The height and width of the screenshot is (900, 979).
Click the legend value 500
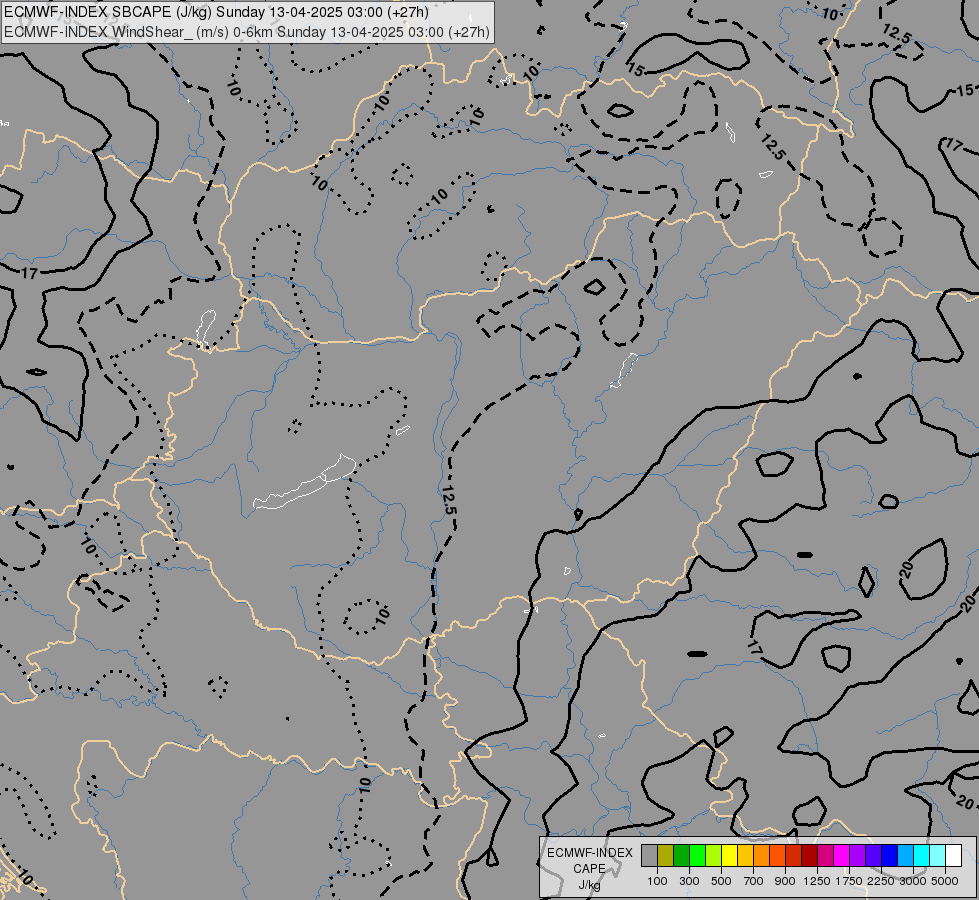click(x=721, y=881)
